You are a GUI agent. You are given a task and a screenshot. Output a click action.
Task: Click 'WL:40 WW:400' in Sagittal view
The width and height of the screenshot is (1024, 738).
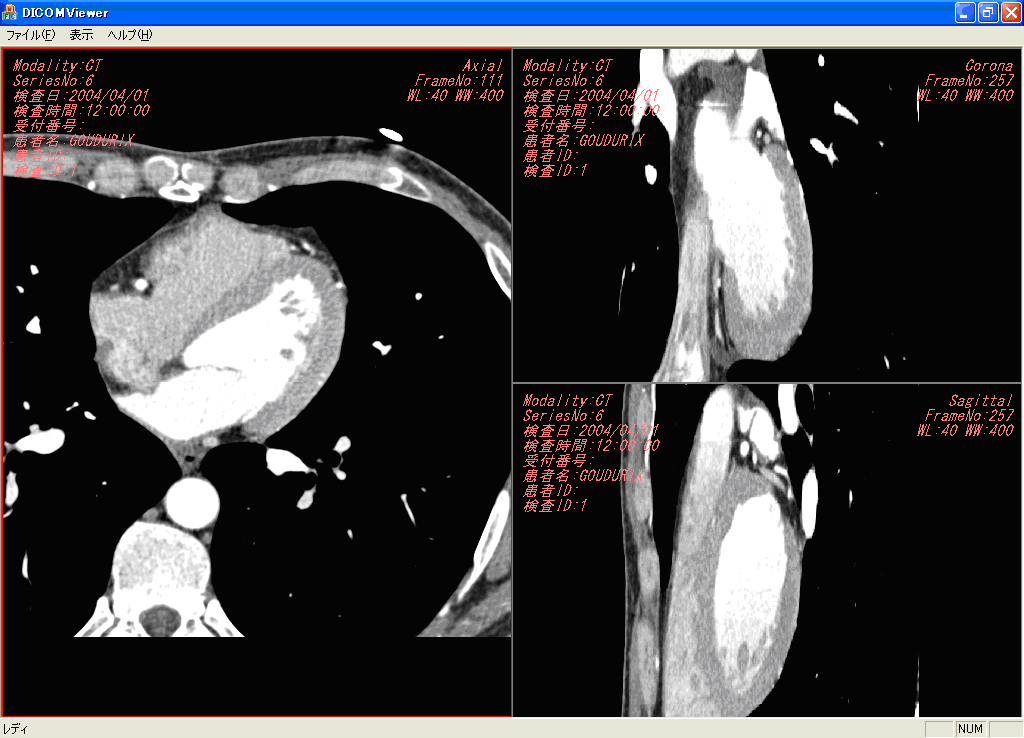click(965, 431)
